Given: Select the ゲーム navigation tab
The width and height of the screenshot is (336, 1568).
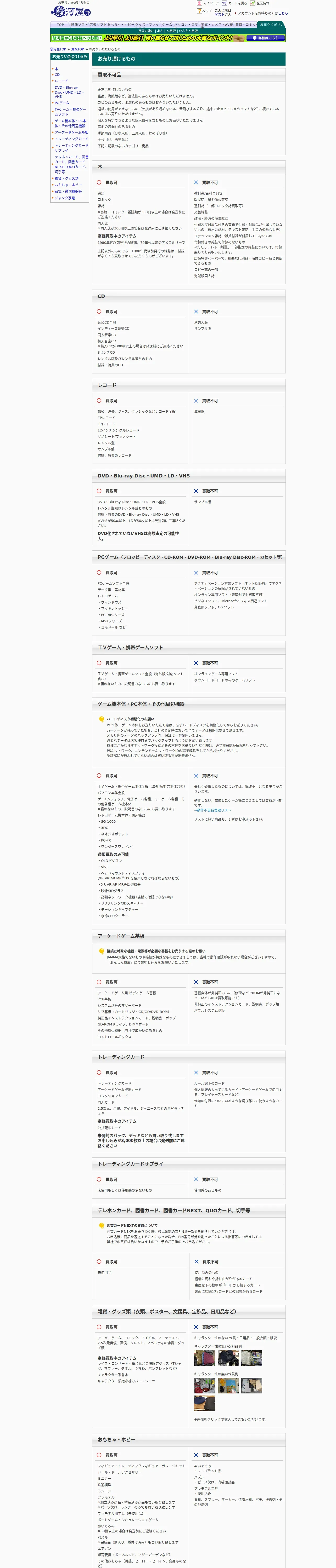Looking at the screenshot, I should (167, 25).
